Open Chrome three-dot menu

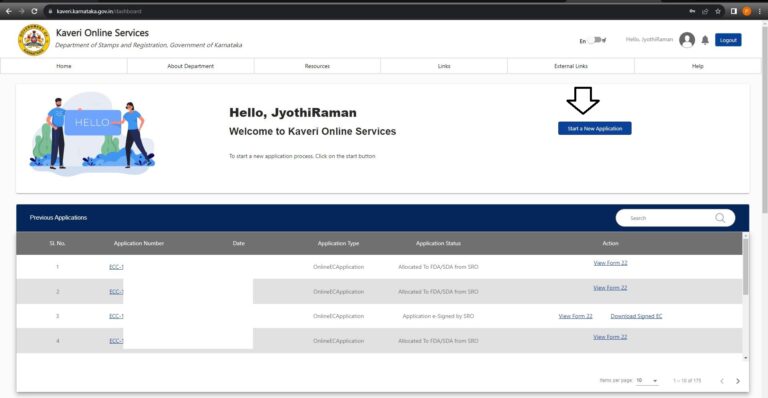760,11
